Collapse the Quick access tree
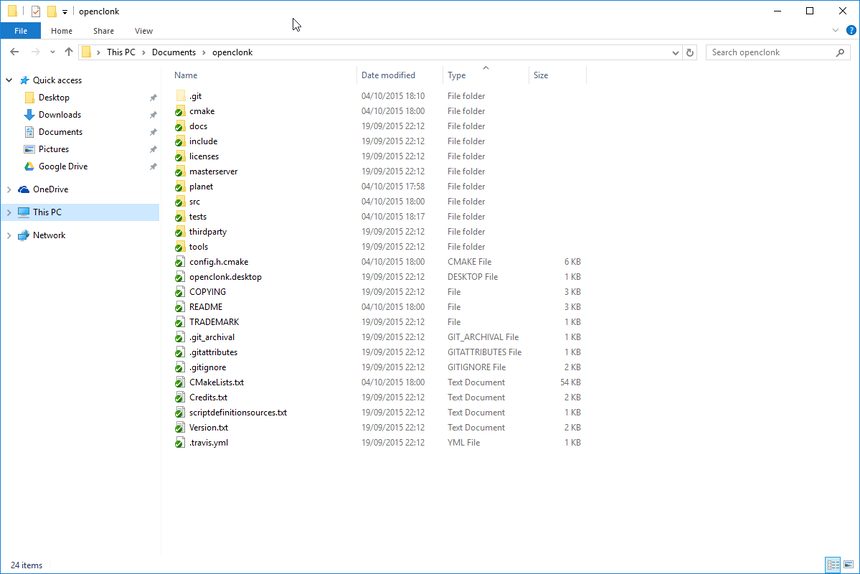The width and height of the screenshot is (860, 574). click(9, 80)
